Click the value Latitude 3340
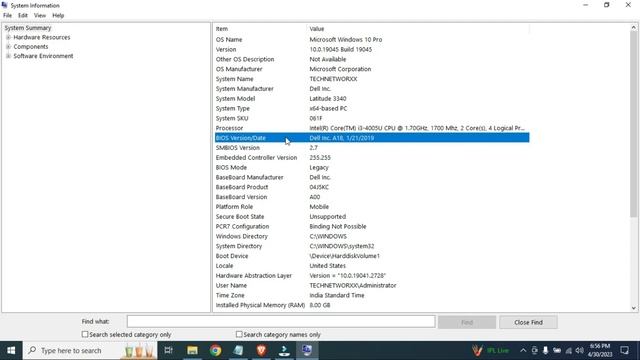This screenshot has width=640, height=360. 328,98
